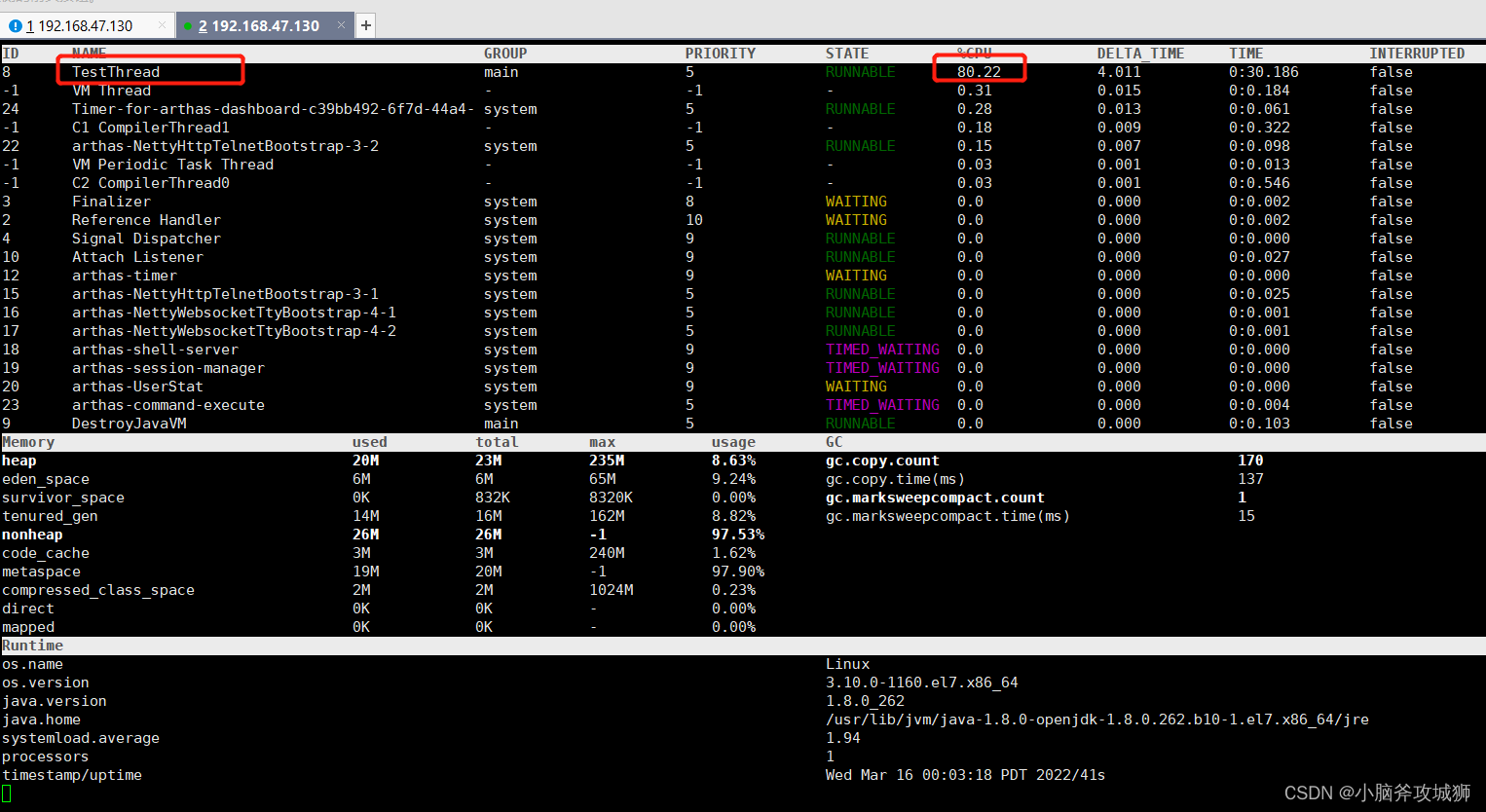Close the second session tab
Image resolution: width=1486 pixels, height=812 pixels.
pos(341,25)
